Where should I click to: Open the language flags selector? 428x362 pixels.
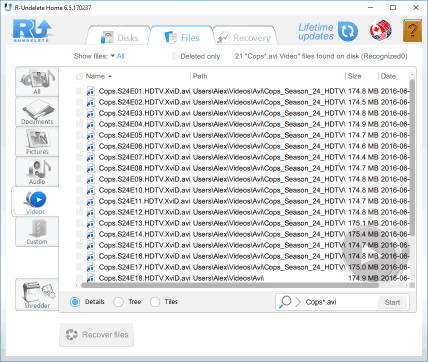point(381,31)
